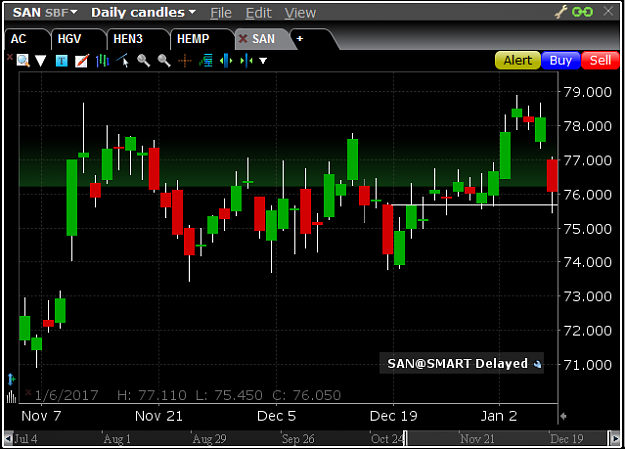Open the Edit menu
625x449 pixels.
259,13
